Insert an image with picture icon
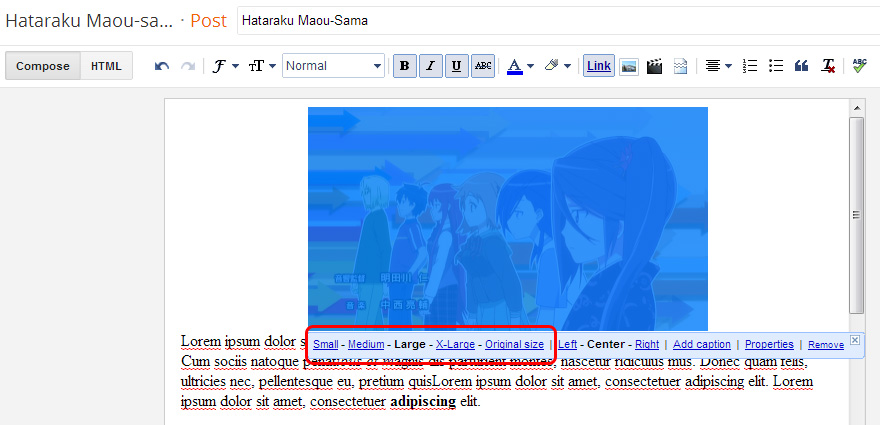This screenshot has width=880, height=425. point(629,66)
